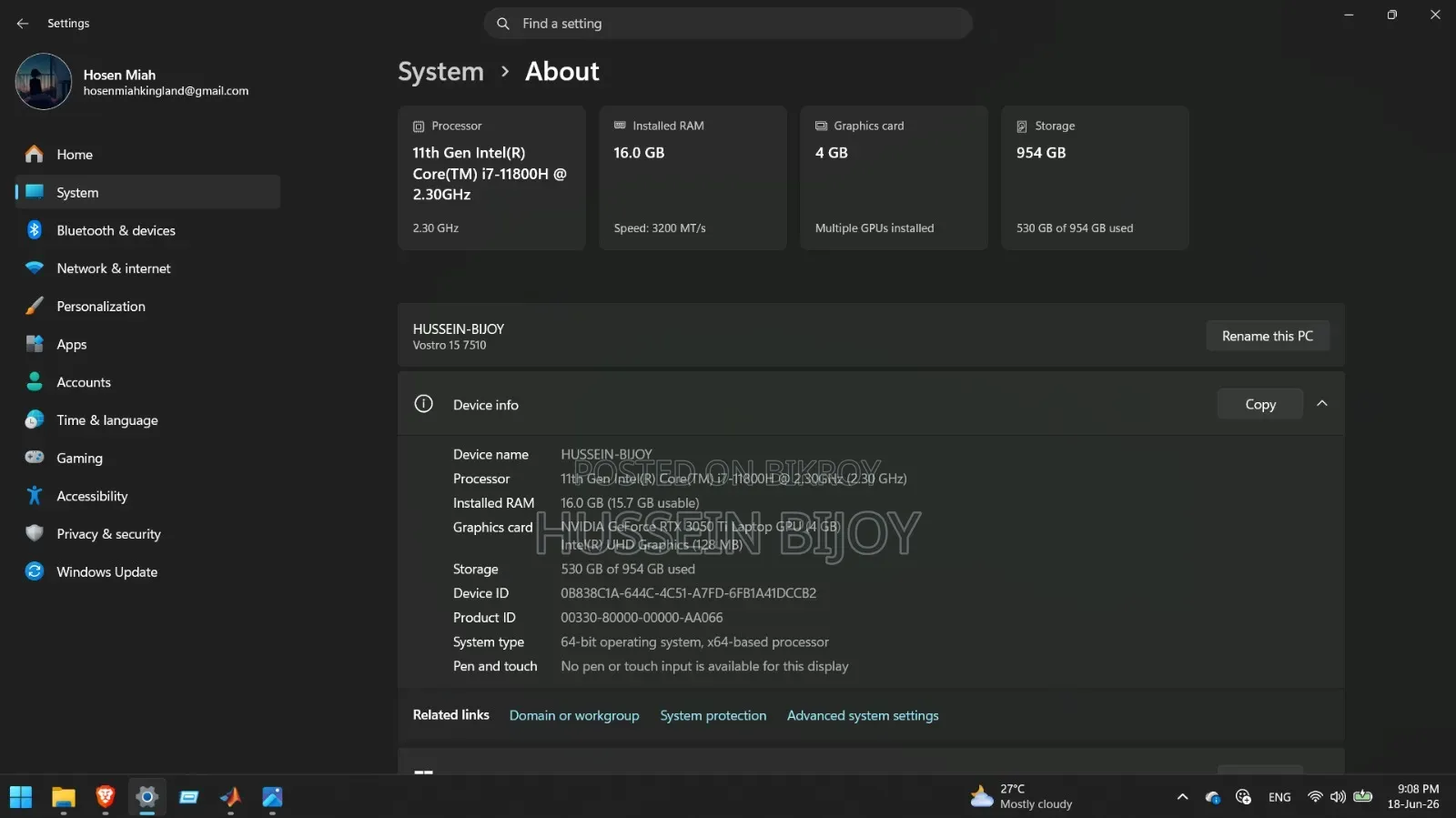This screenshot has height=818, width=1456.
Task: Click the "16.0 GB (15.7 GB usable)" value
Action: click(x=630, y=503)
